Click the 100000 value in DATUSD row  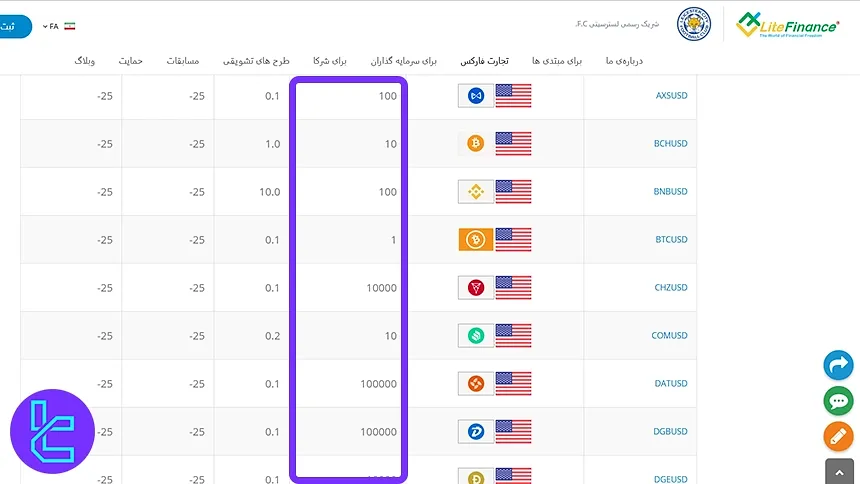(x=378, y=384)
